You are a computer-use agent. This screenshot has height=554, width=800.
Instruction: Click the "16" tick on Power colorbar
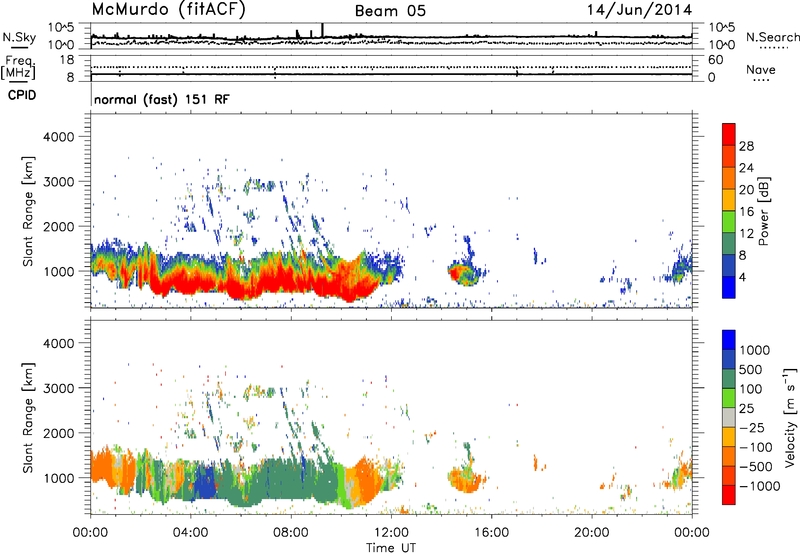tap(746, 212)
